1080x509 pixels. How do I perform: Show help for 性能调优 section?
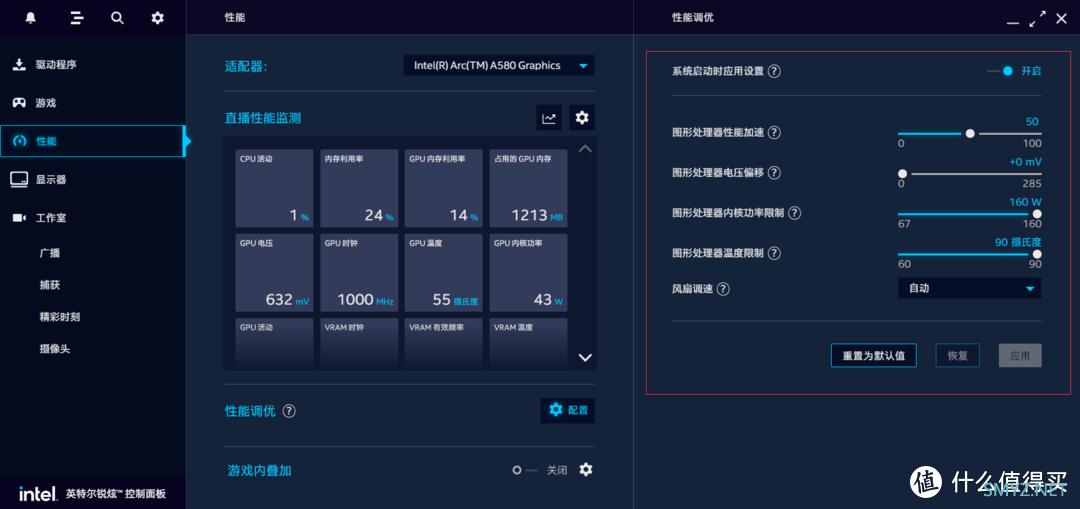tap(289, 411)
